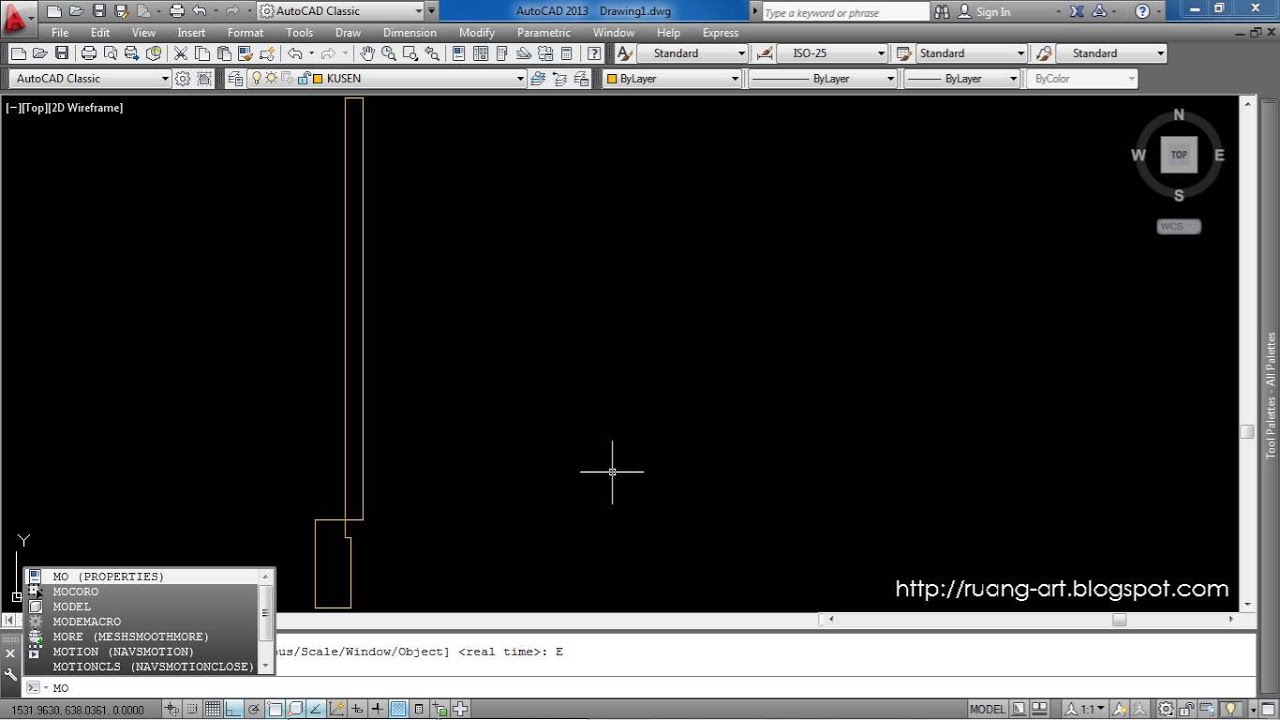The width and height of the screenshot is (1280, 720).
Task: Select MO (PROPERTIES) suggestion
Action: pyautogui.click(x=142, y=576)
